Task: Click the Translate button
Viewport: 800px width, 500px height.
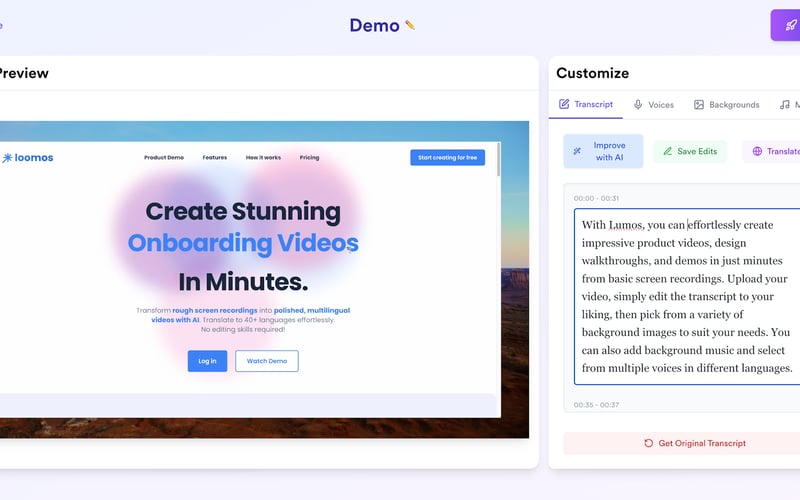Action: (x=771, y=151)
